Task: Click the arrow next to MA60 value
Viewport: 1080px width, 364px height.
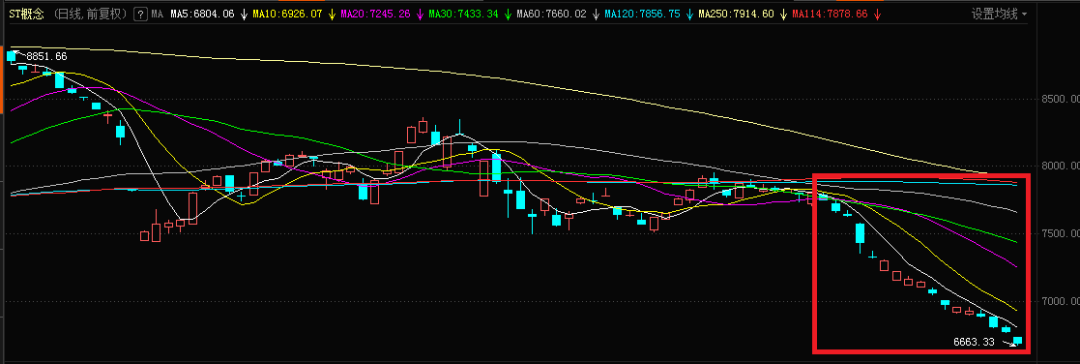Action: (x=596, y=13)
